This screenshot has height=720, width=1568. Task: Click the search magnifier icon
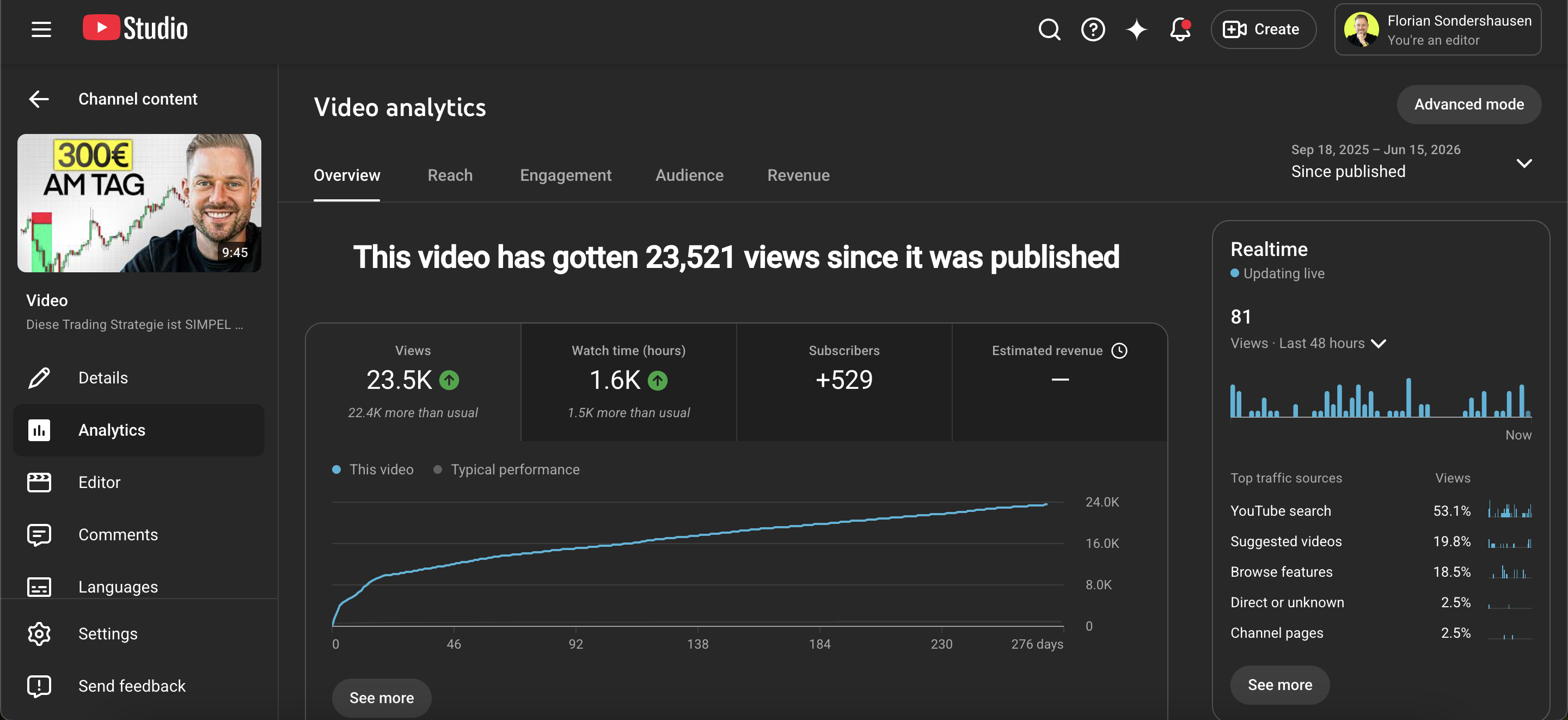tap(1049, 29)
